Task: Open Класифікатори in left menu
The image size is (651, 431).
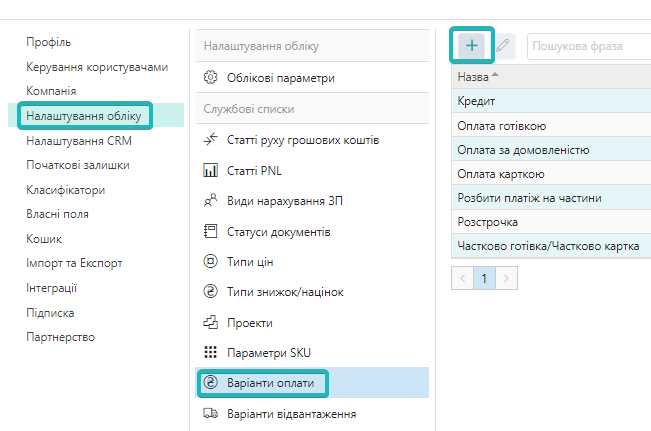Action: tap(66, 190)
